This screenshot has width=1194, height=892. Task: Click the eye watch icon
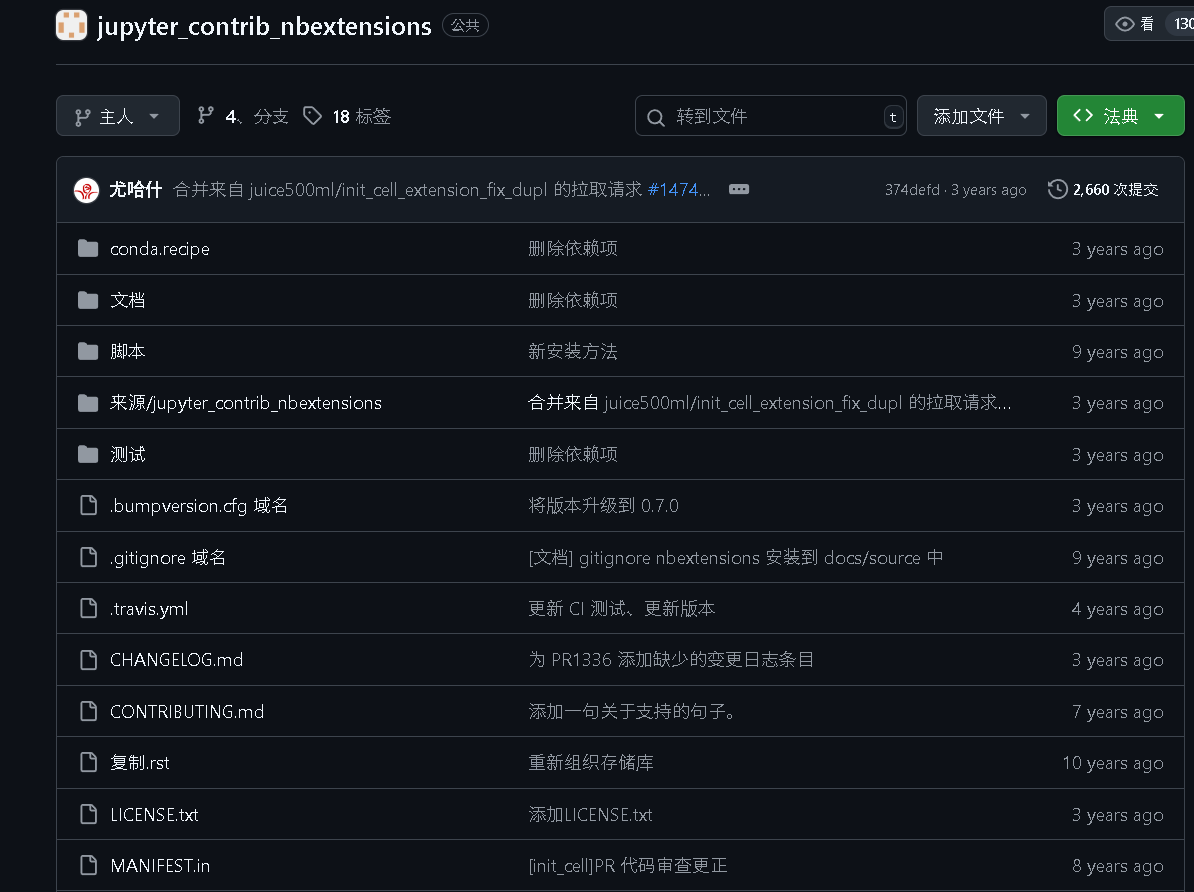(1125, 24)
